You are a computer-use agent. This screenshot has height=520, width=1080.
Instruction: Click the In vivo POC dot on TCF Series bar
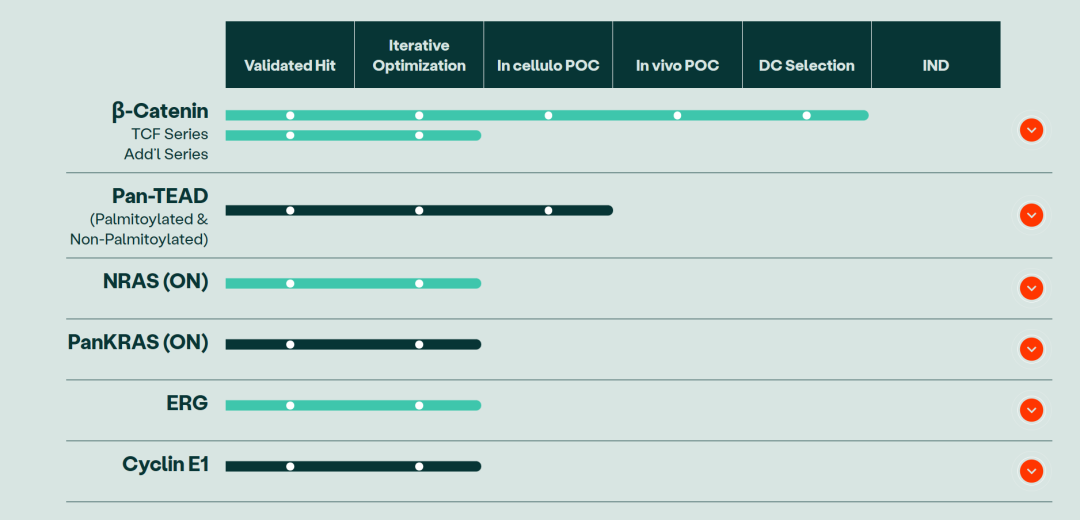click(677, 115)
